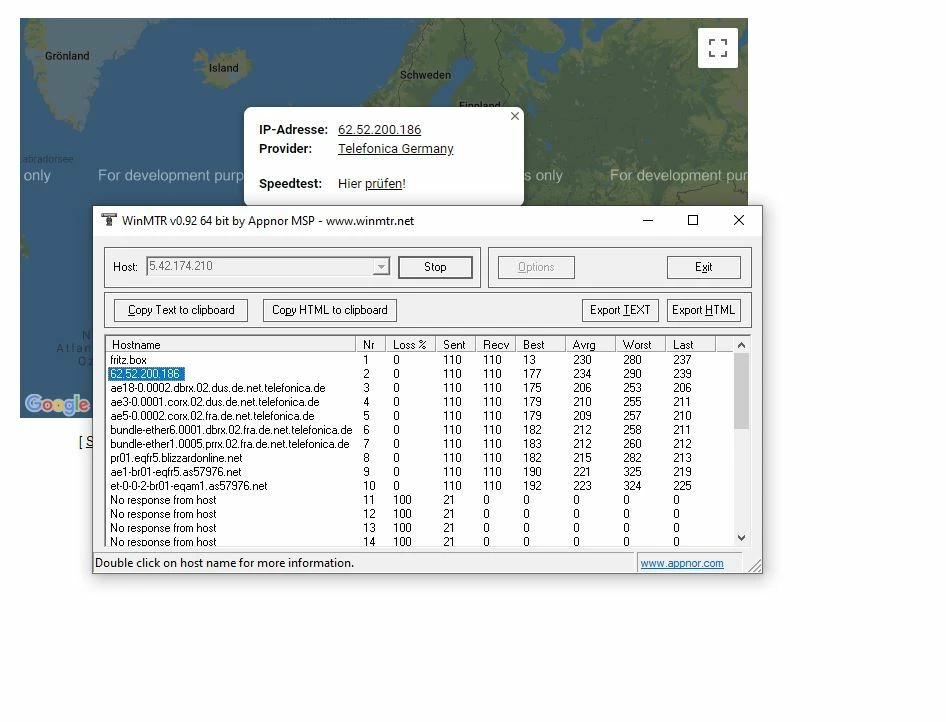This screenshot has height=722, width=946.
Task: Select the No response row numbered 13
Action: [x=419, y=528]
